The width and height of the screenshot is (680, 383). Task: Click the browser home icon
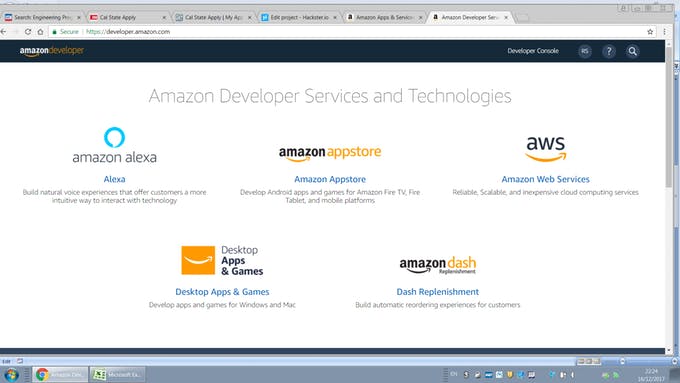tap(40, 32)
